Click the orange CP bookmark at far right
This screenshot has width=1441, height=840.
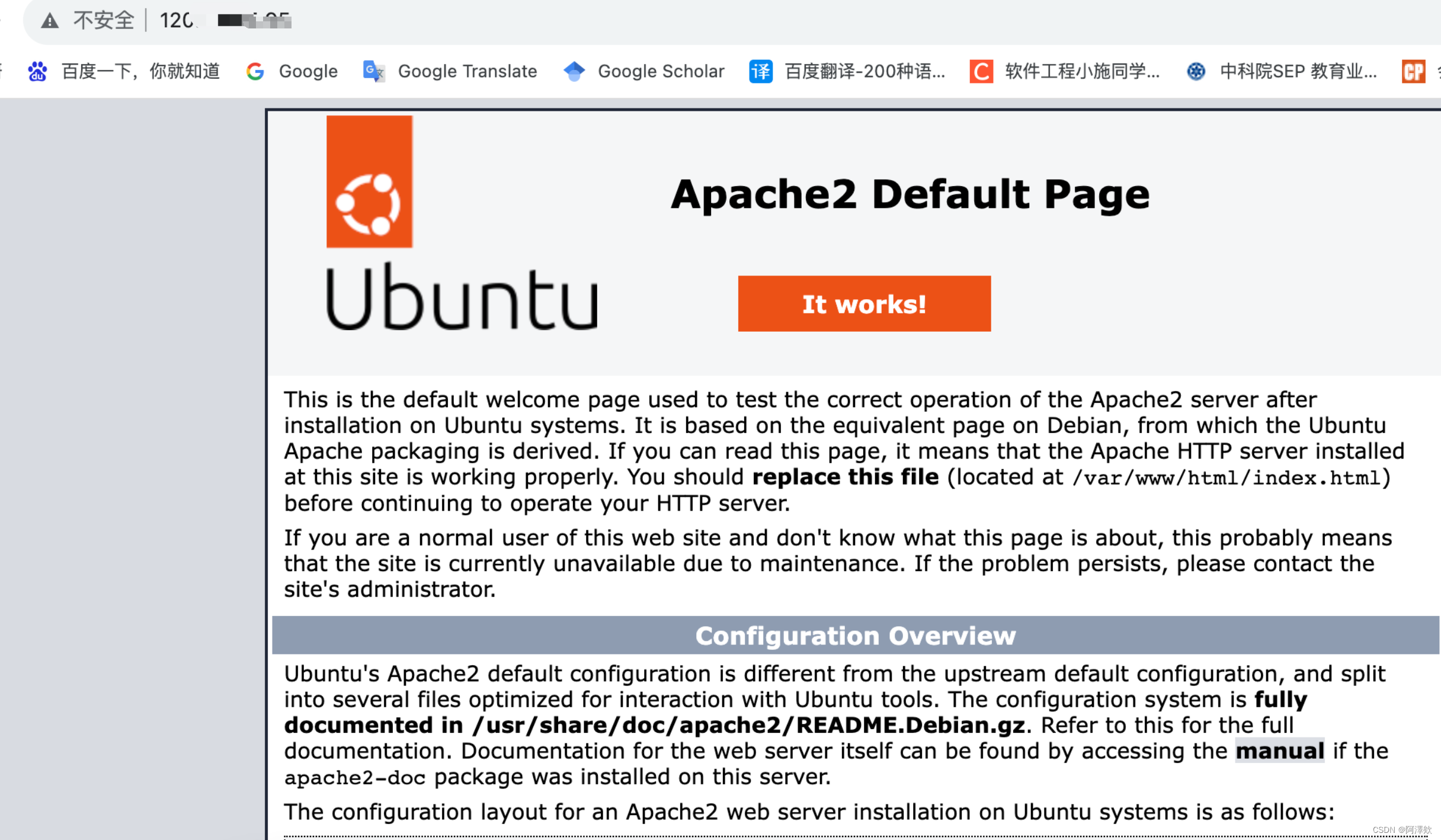pyautogui.click(x=1414, y=71)
